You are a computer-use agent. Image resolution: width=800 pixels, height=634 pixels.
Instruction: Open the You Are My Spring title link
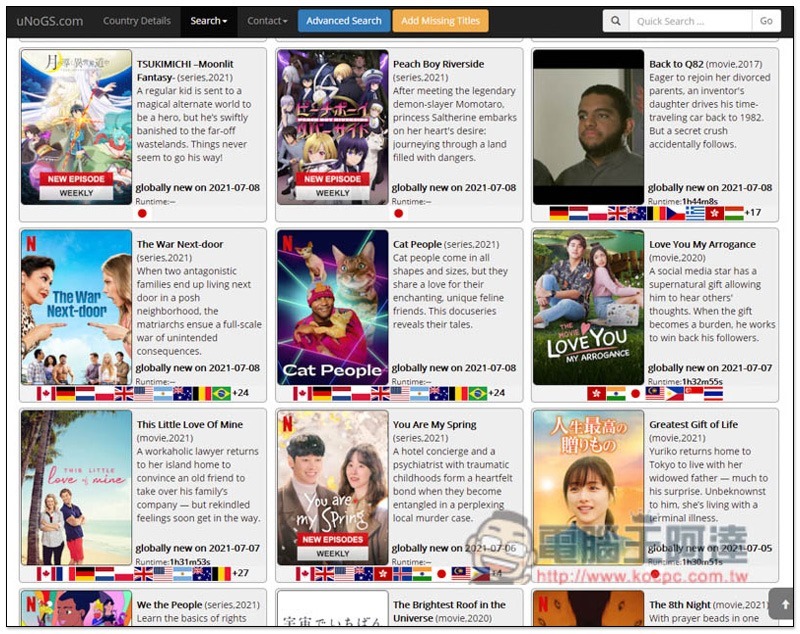pyautogui.click(x=435, y=424)
